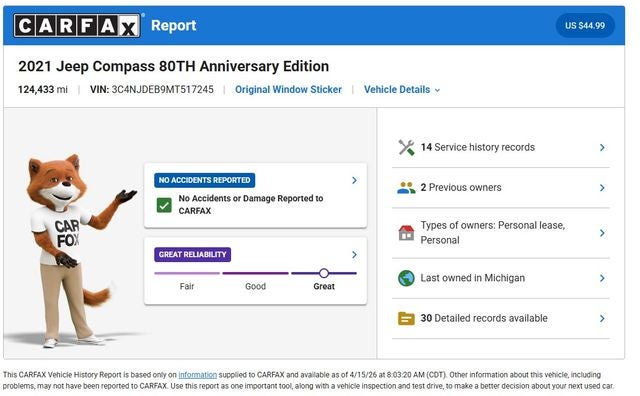Select the GREAT RELIABILITY badge

pyautogui.click(x=192, y=255)
